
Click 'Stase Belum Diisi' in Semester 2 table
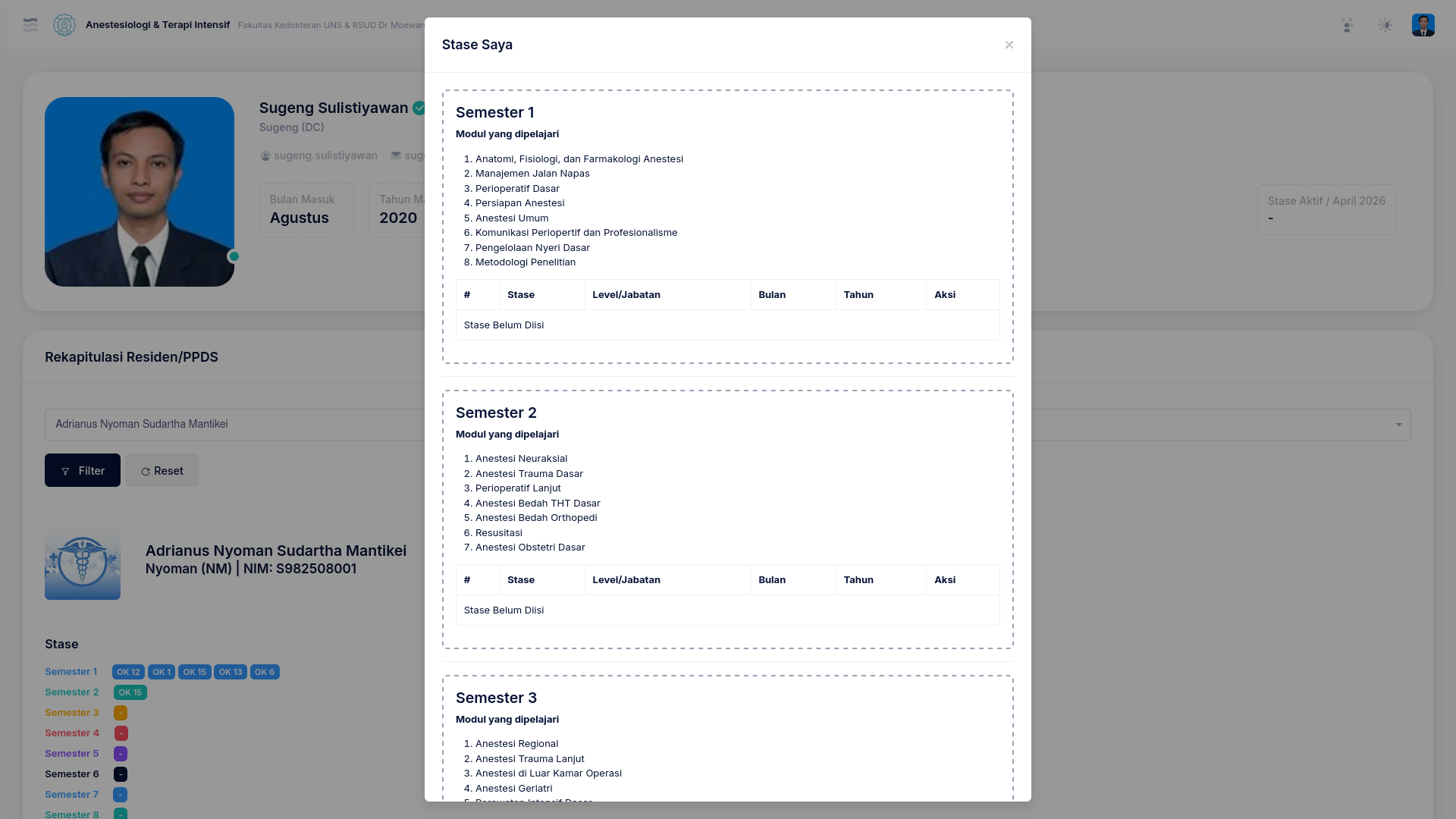click(504, 610)
